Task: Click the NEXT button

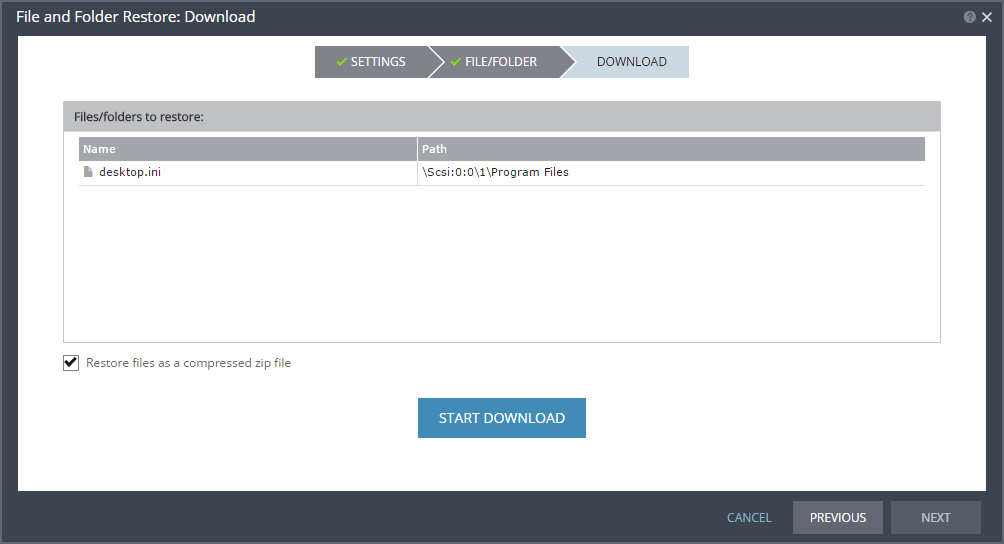Action: (935, 517)
